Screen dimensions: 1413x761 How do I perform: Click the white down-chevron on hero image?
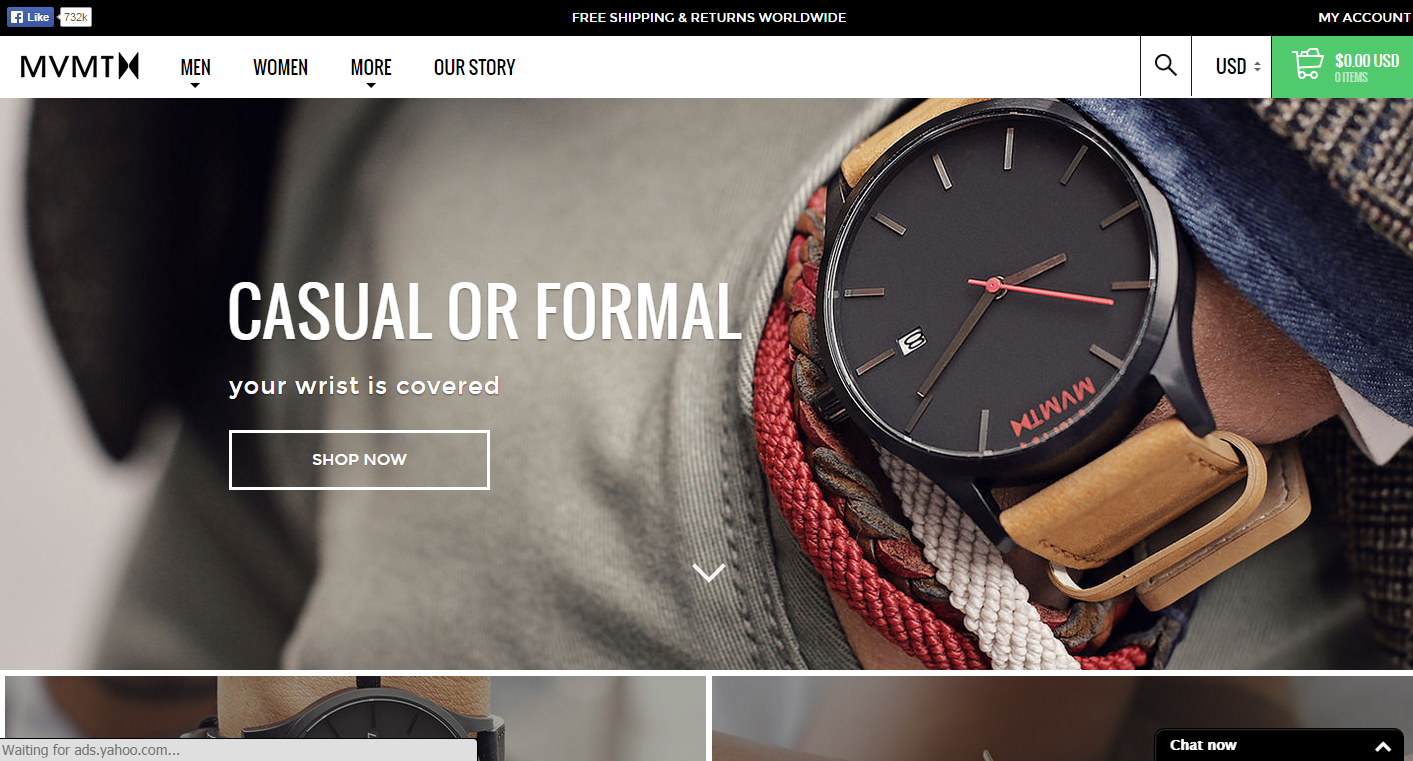coord(709,573)
